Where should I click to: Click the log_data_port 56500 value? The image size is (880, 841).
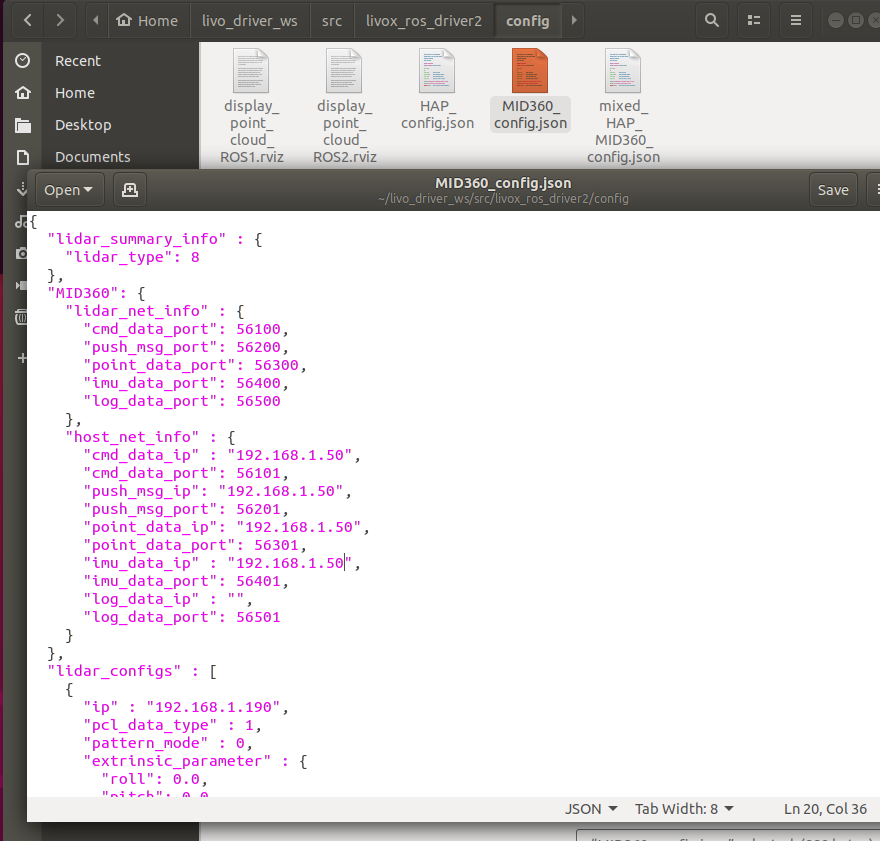[258, 401]
